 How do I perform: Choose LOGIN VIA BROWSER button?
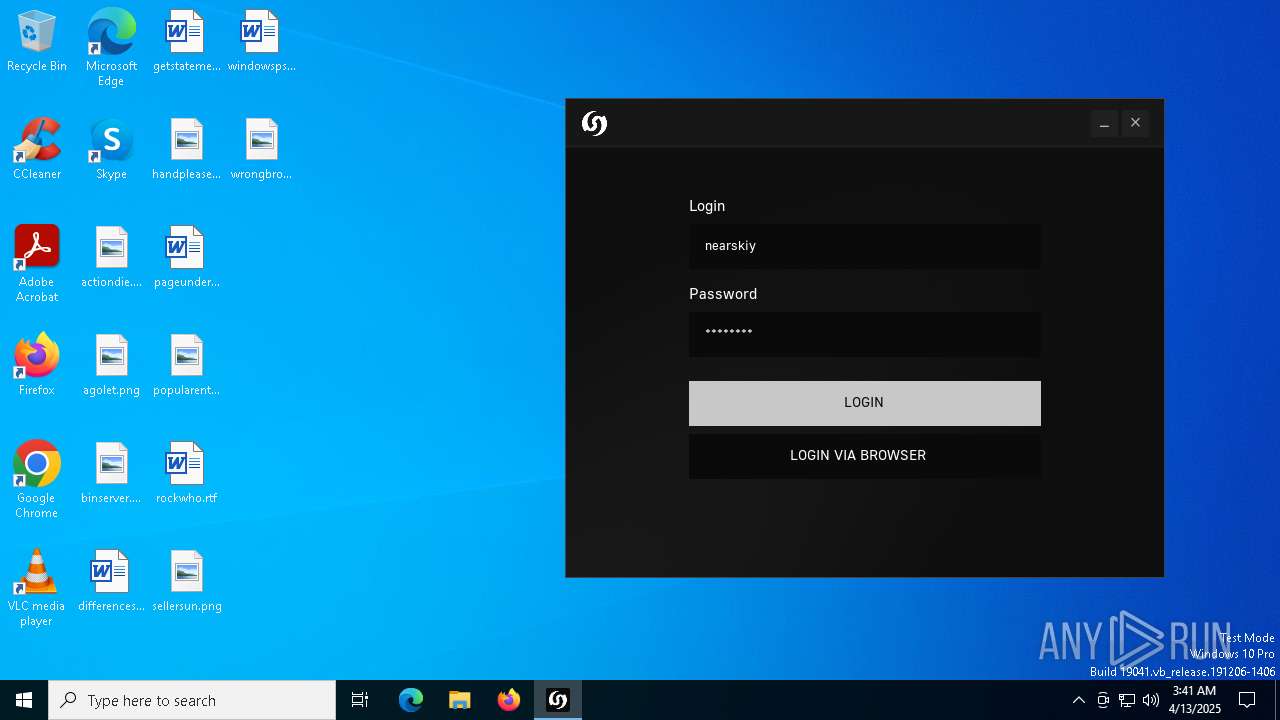[864, 455]
